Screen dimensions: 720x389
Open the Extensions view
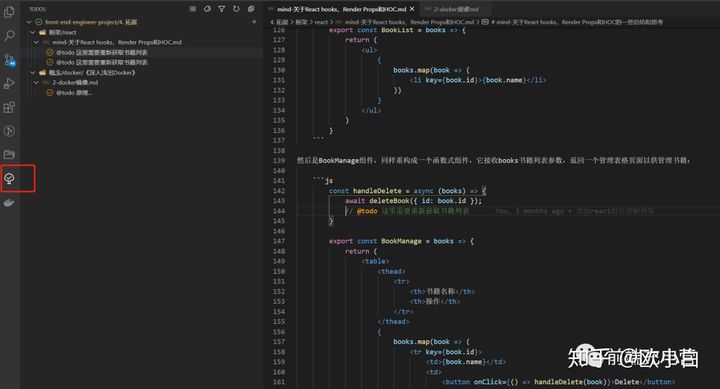pyautogui.click(x=9, y=107)
